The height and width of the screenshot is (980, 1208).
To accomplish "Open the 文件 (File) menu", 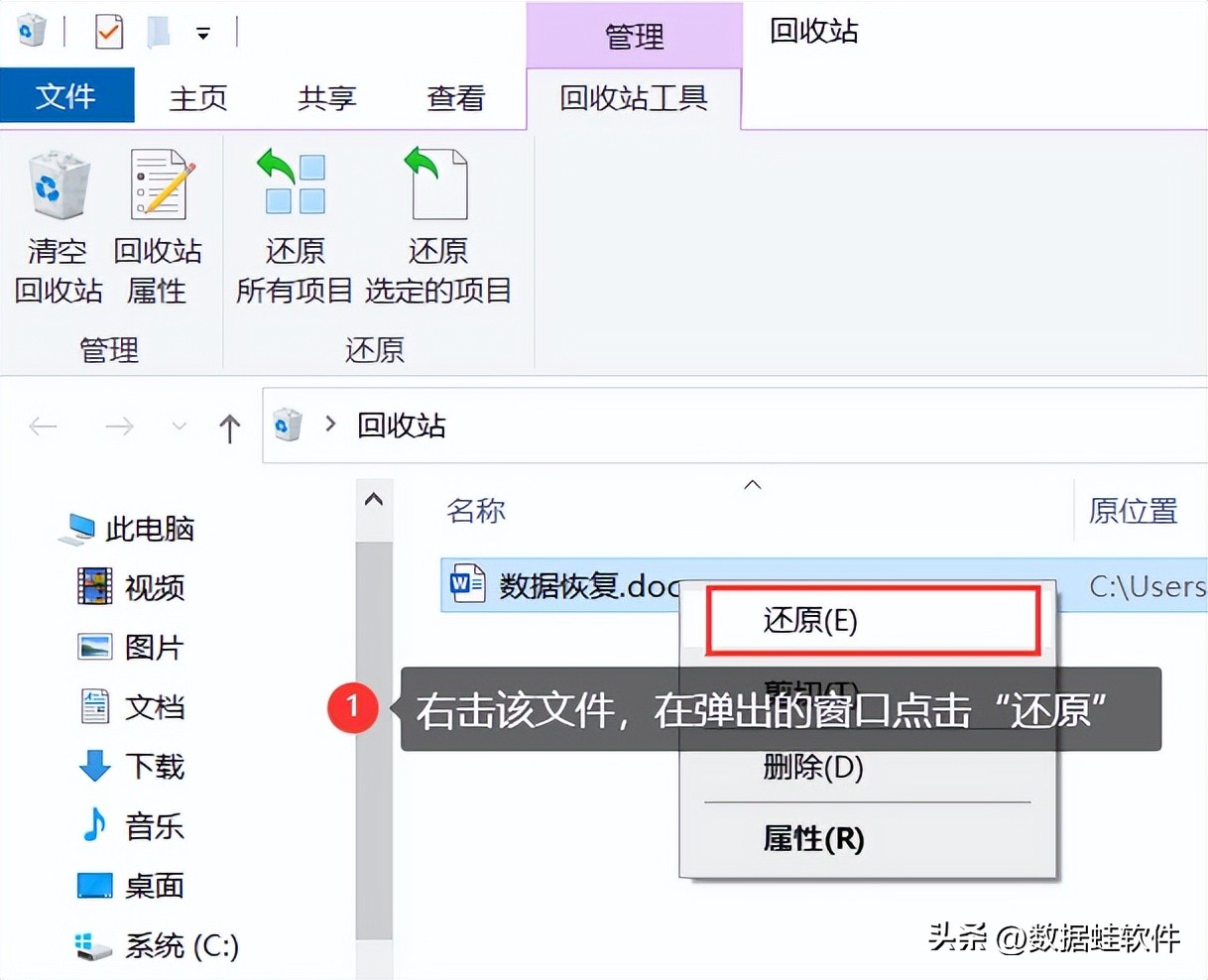I will [66, 96].
